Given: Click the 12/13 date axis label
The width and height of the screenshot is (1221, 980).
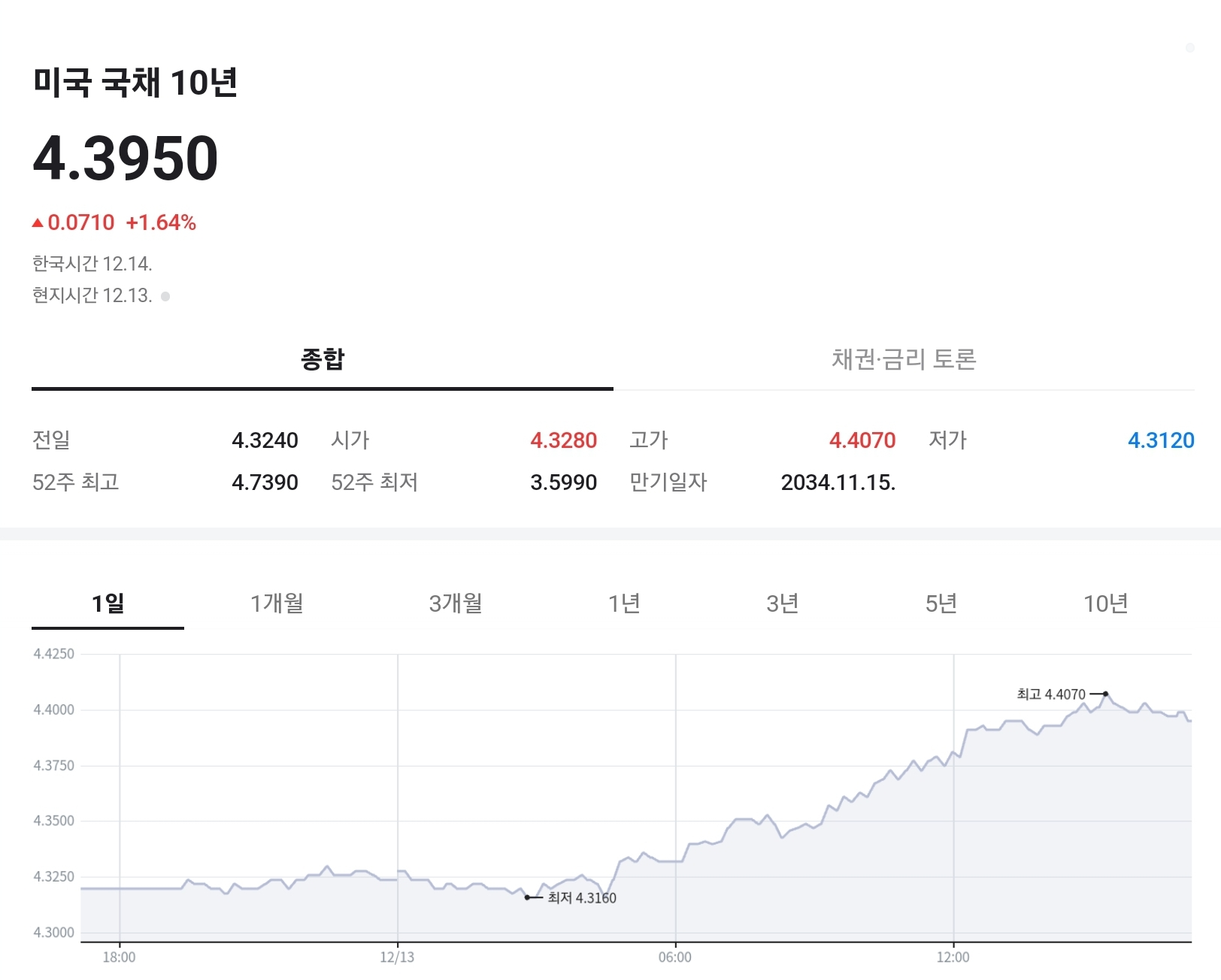Looking at the screenshot, I should 397,957.
